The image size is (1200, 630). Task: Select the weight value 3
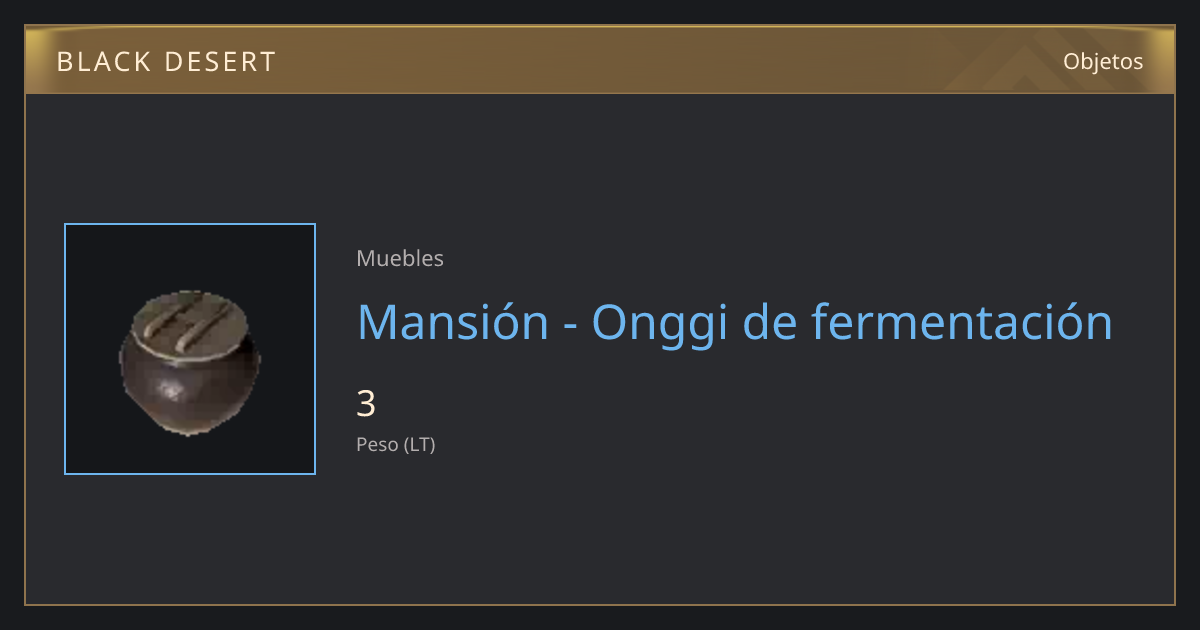click(366, 404)
